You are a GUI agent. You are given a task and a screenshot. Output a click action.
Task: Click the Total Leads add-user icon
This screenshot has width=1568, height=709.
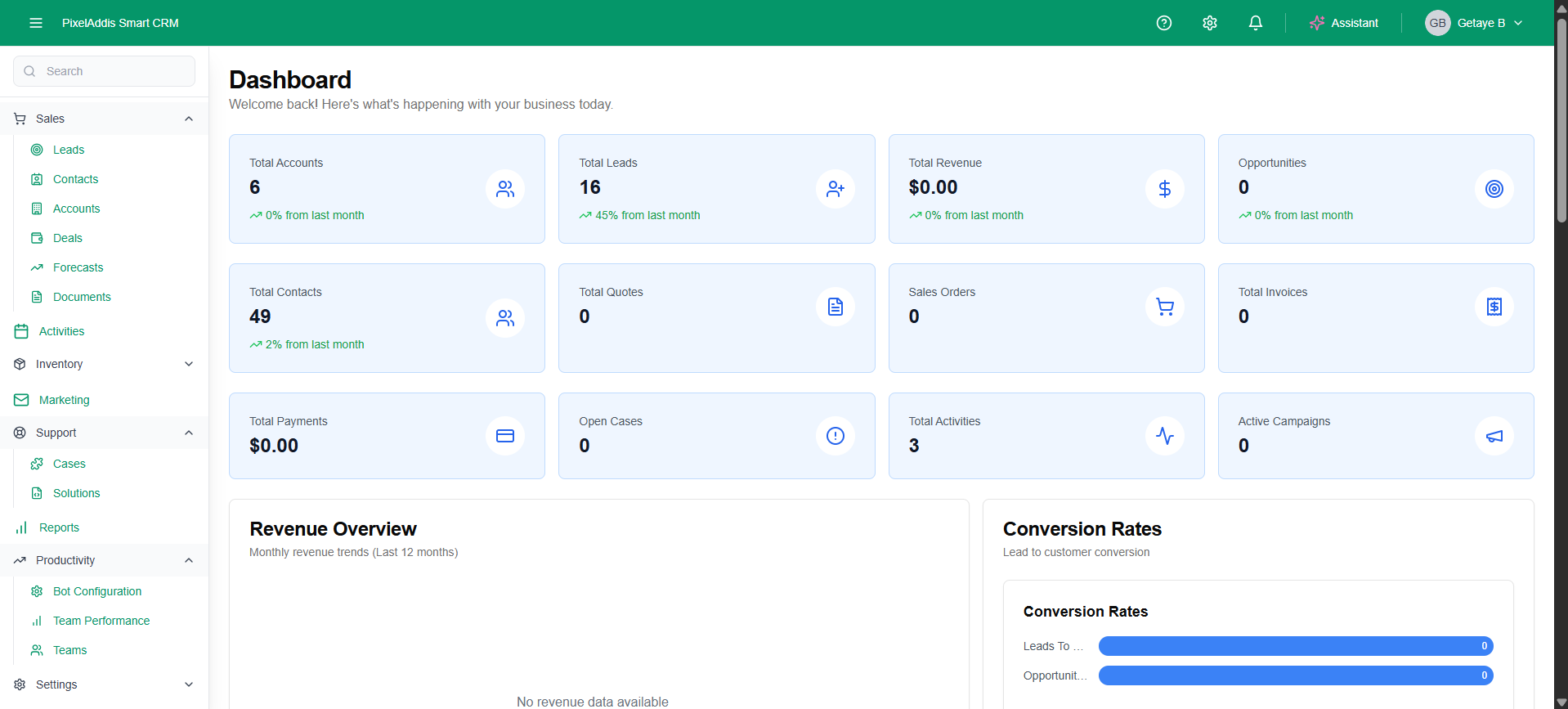click(835, 189)
